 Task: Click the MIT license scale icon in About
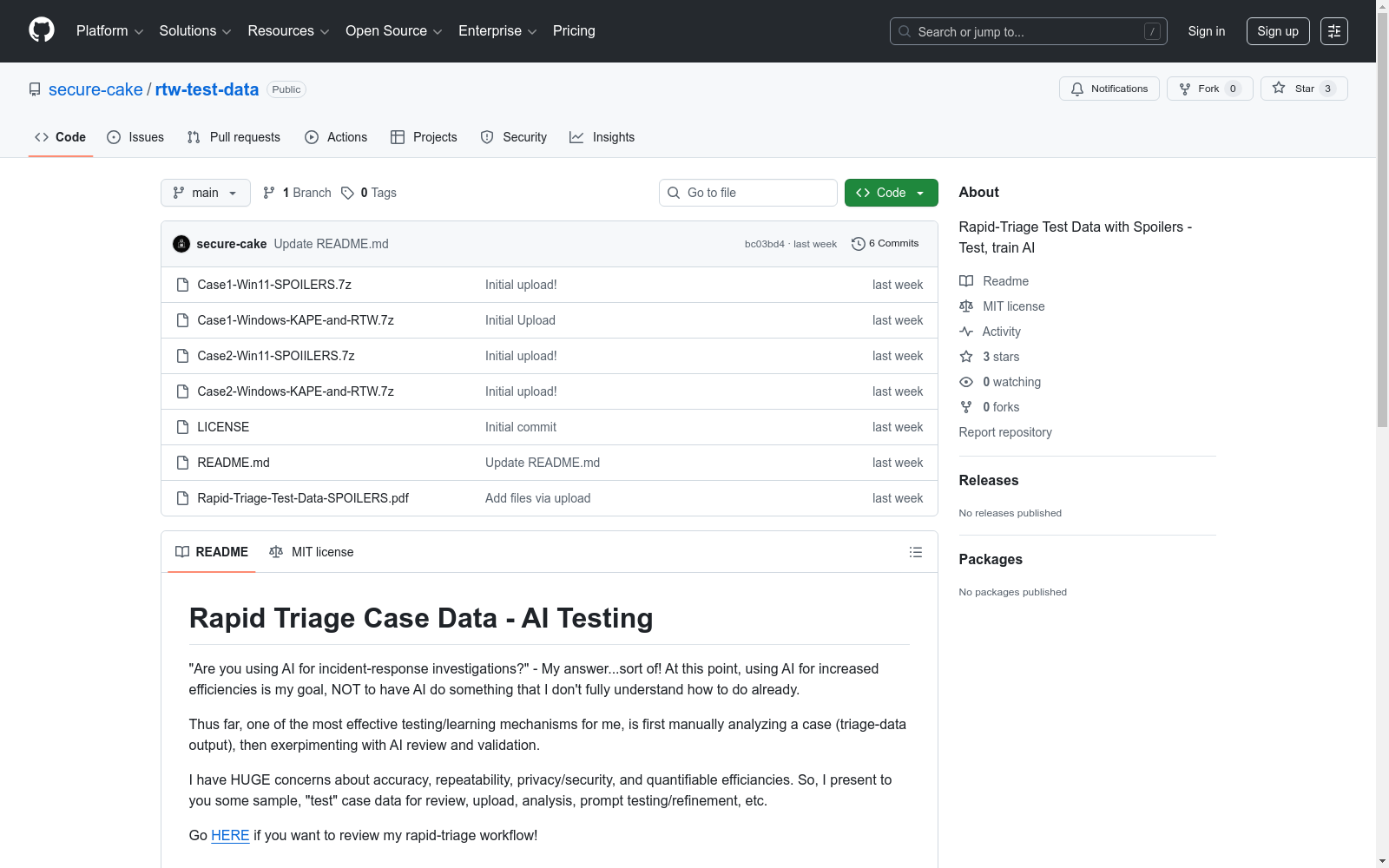tap(966, 306)
